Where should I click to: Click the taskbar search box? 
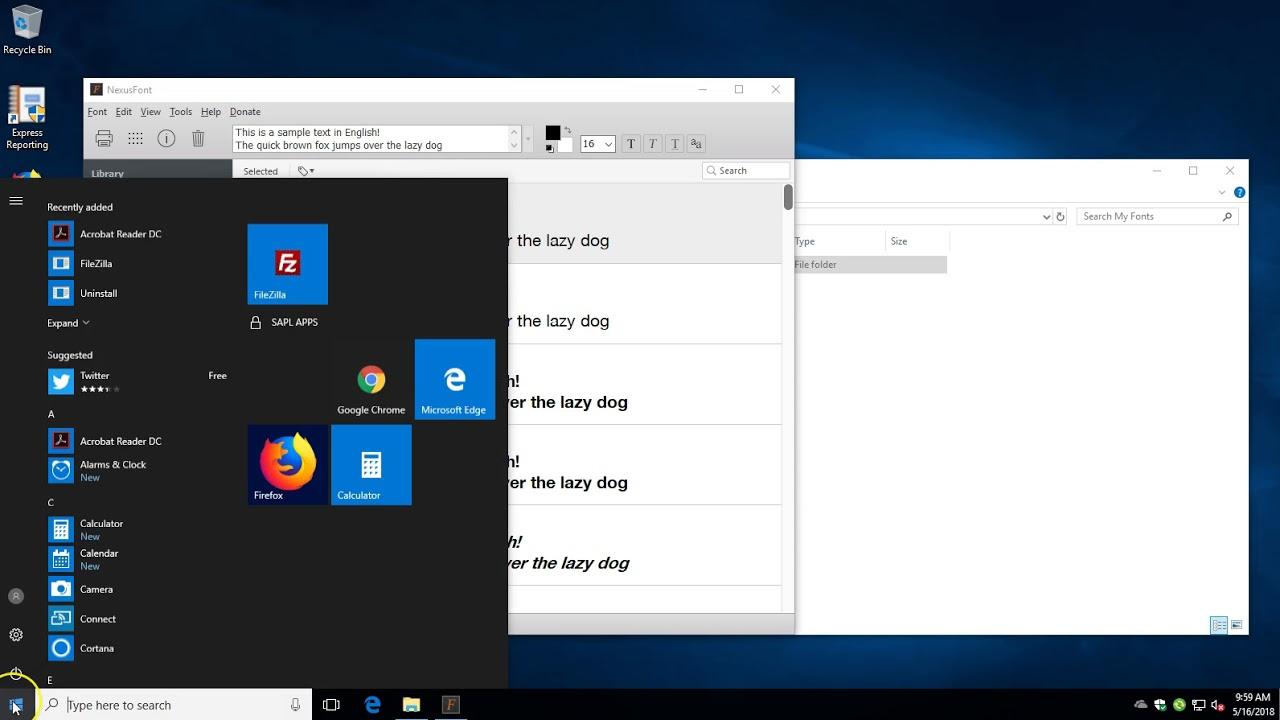coord(172,705)
